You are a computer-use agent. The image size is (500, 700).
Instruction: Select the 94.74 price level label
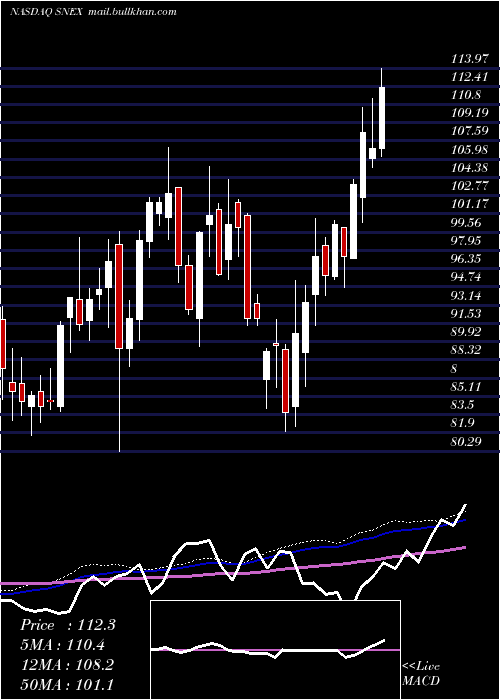coord(466,277)
